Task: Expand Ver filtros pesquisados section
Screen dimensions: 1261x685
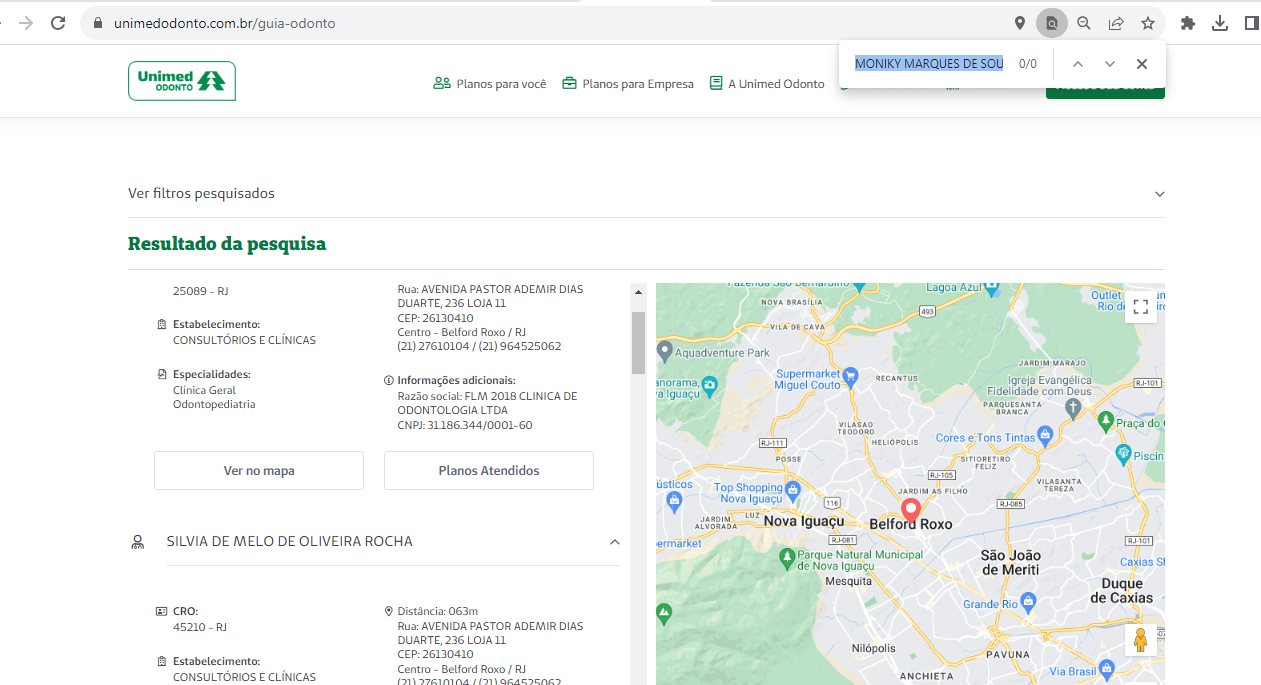Action: tap(1159, 194)
